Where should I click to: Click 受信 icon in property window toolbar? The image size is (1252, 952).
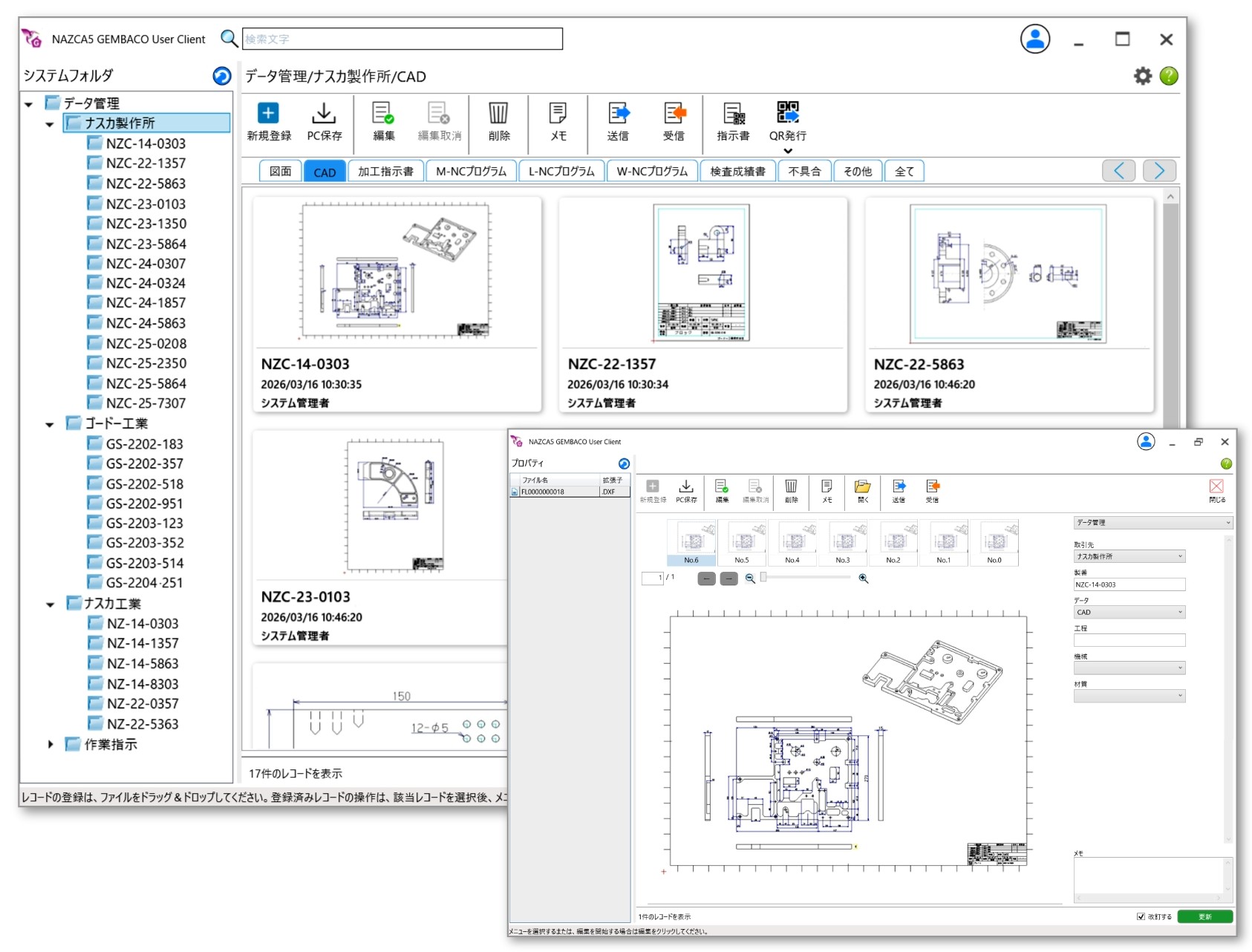[933, 486]
